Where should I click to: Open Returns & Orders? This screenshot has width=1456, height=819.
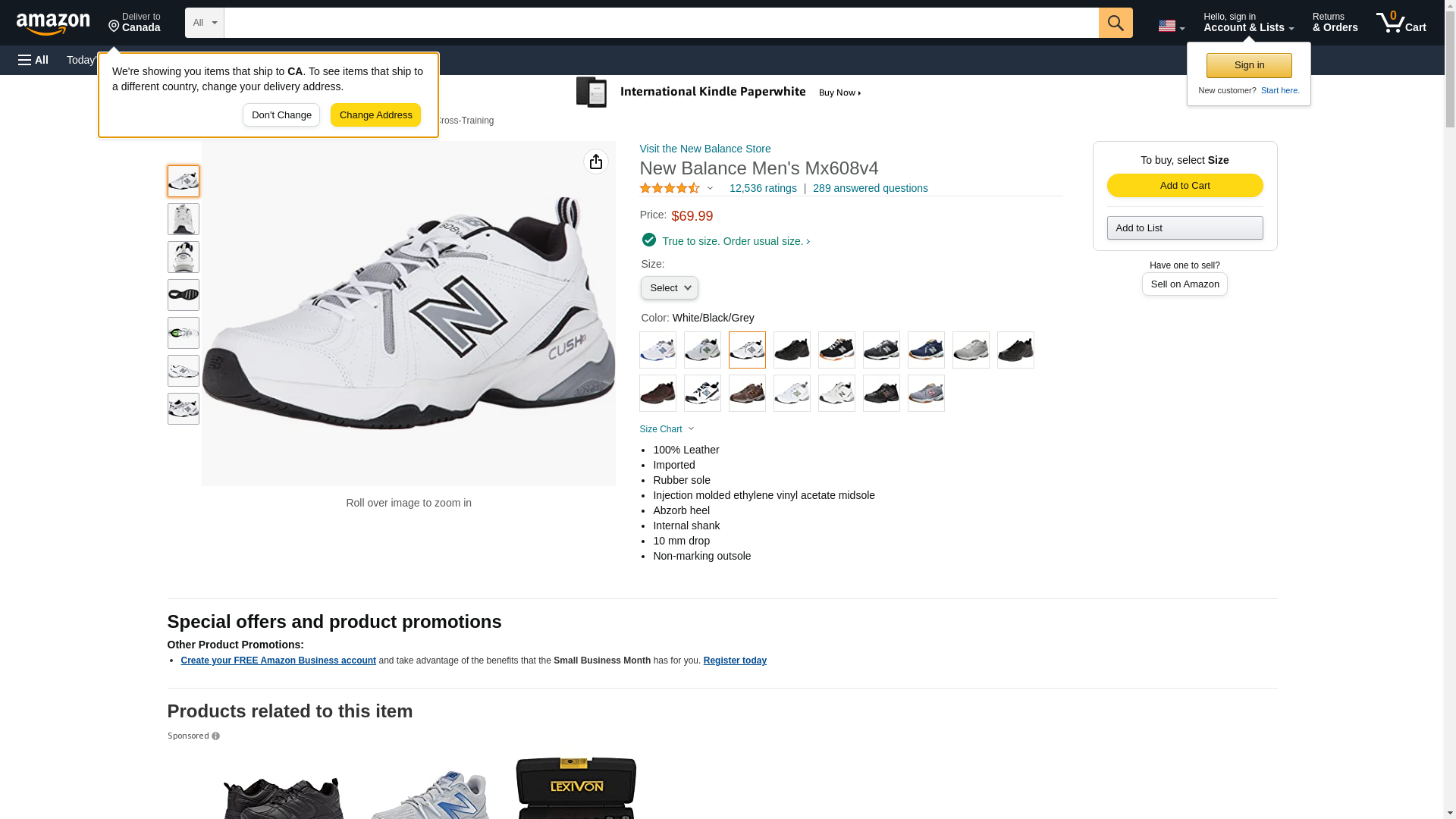coord(1335,23)
